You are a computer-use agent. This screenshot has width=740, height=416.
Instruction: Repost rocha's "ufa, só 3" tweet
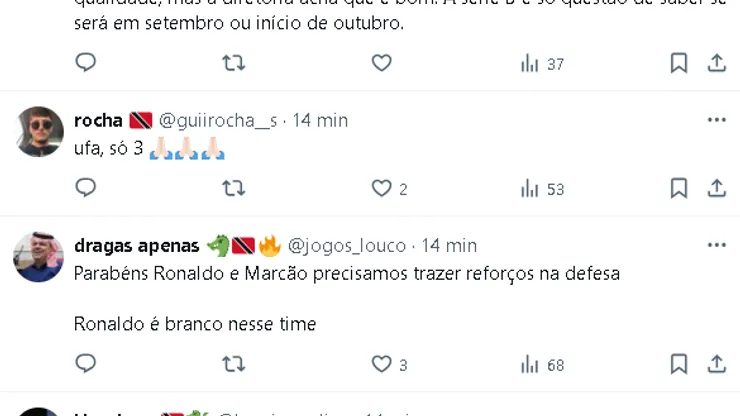tap(233, 187)
